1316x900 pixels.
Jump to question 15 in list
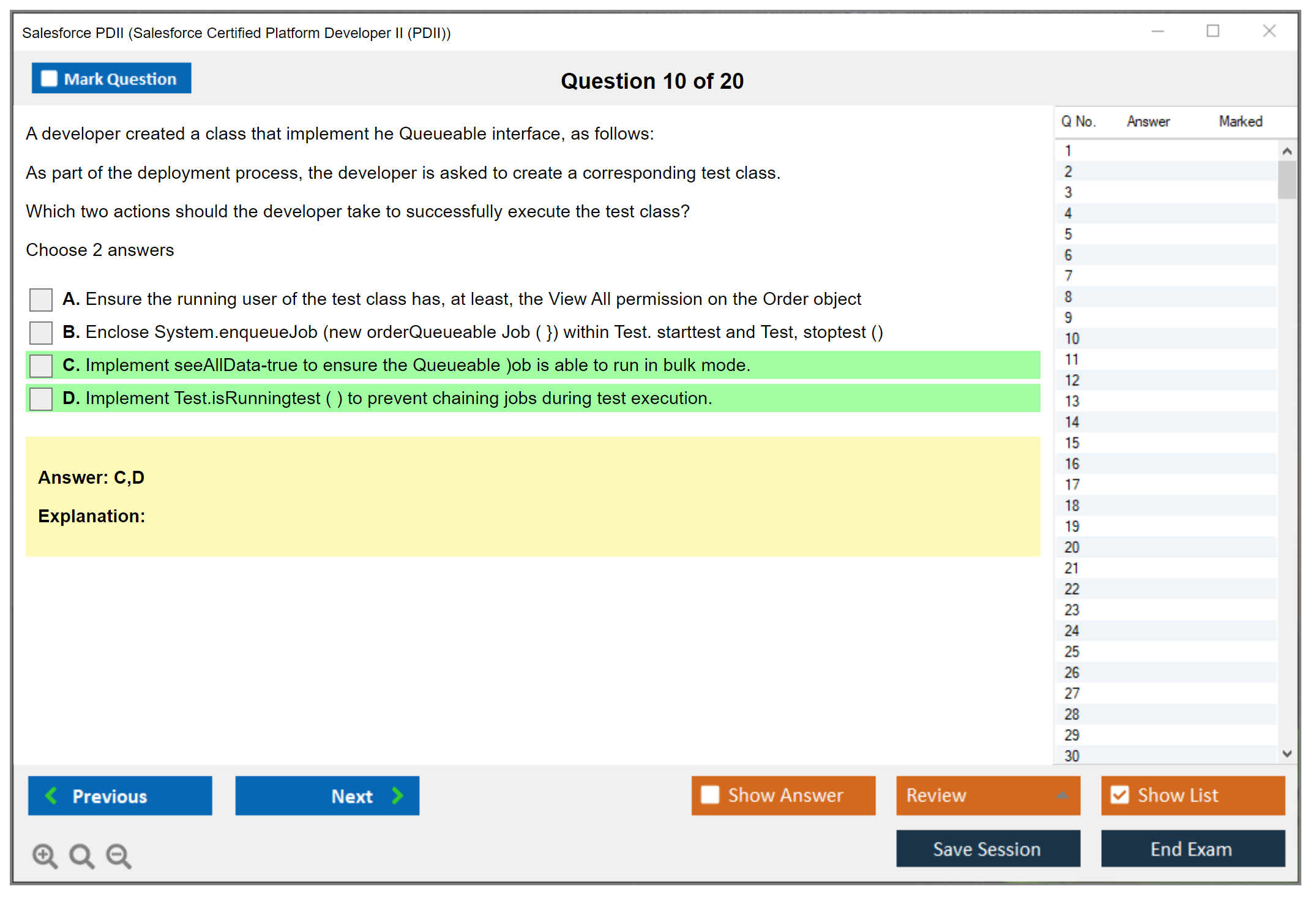coord(1072,443)
